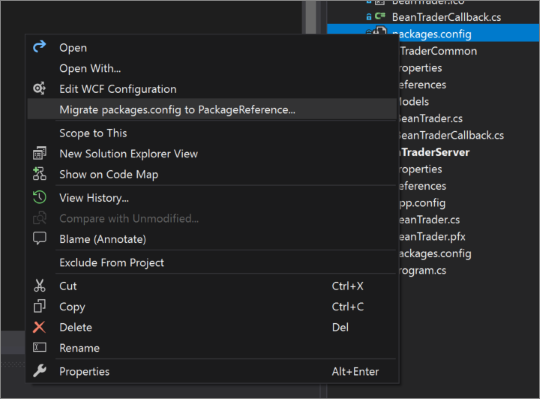The width and height of the screenshot is (540, 399).
Task: Click the C# file icon beside BeanTraderCallback.cs
Action: tap(380, 16)
